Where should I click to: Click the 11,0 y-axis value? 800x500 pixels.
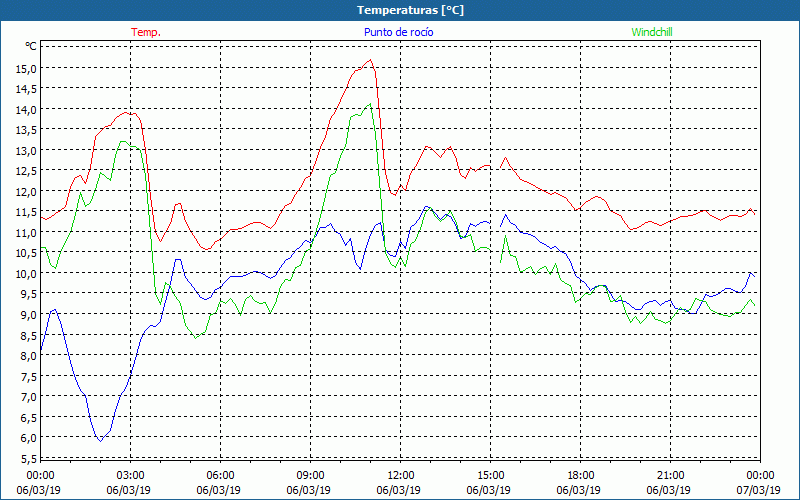tap(27, 233)
